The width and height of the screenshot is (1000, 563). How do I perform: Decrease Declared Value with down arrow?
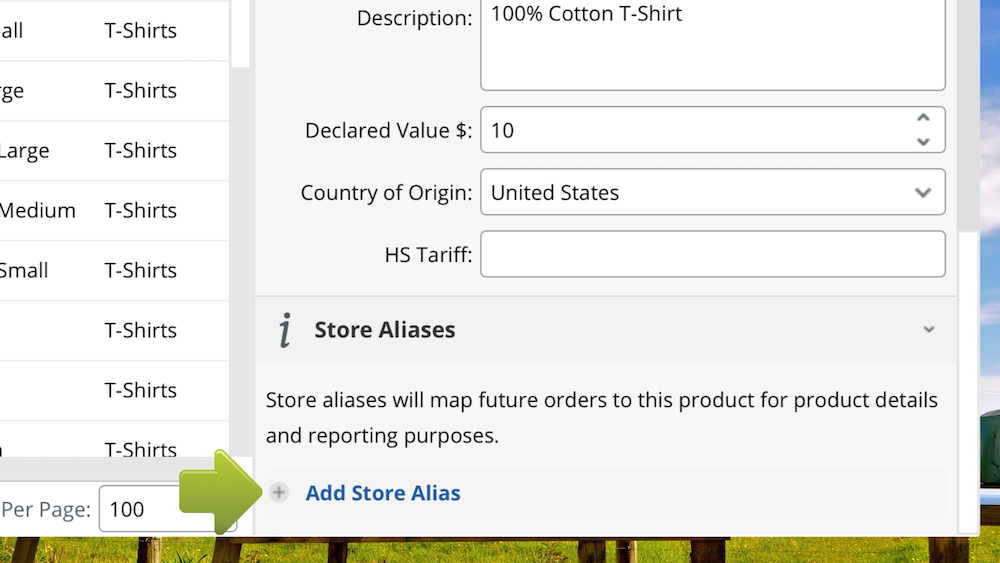pos(923,142)
